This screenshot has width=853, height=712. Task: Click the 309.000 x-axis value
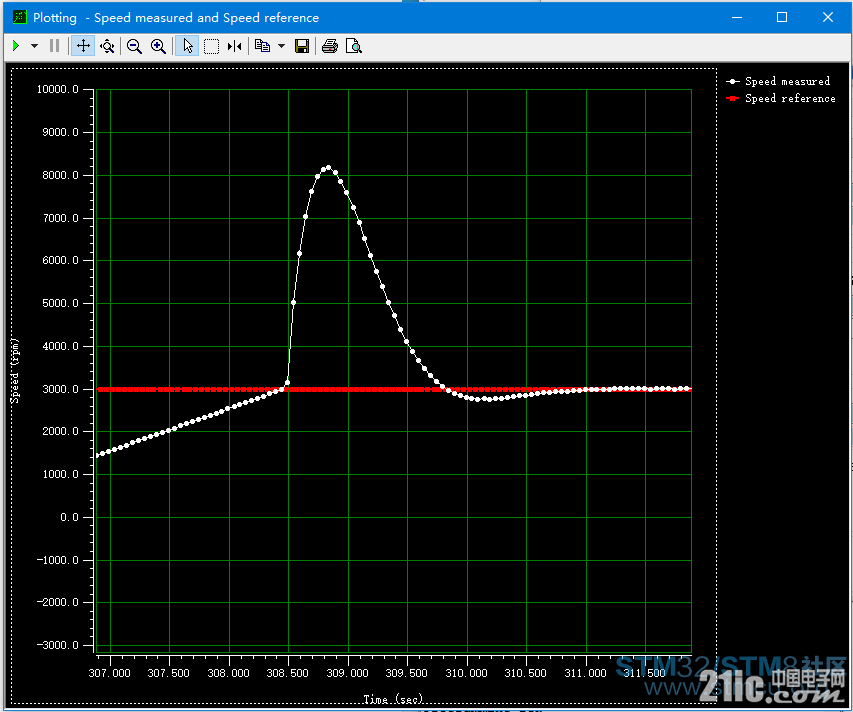point(347,673)
